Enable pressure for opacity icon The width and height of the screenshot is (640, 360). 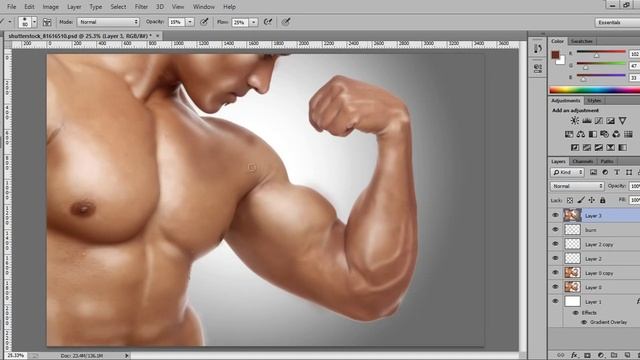(x=204, y=22)
